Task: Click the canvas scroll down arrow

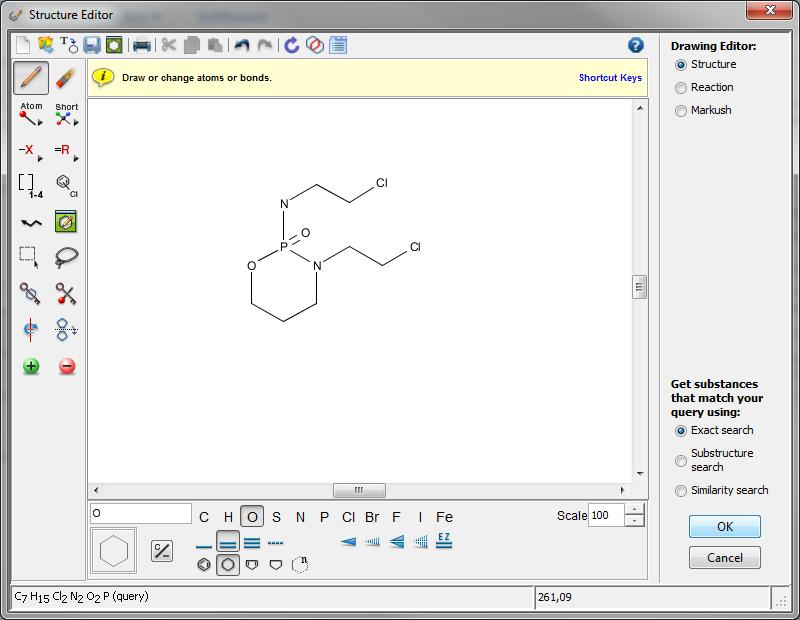Action: 640,474
